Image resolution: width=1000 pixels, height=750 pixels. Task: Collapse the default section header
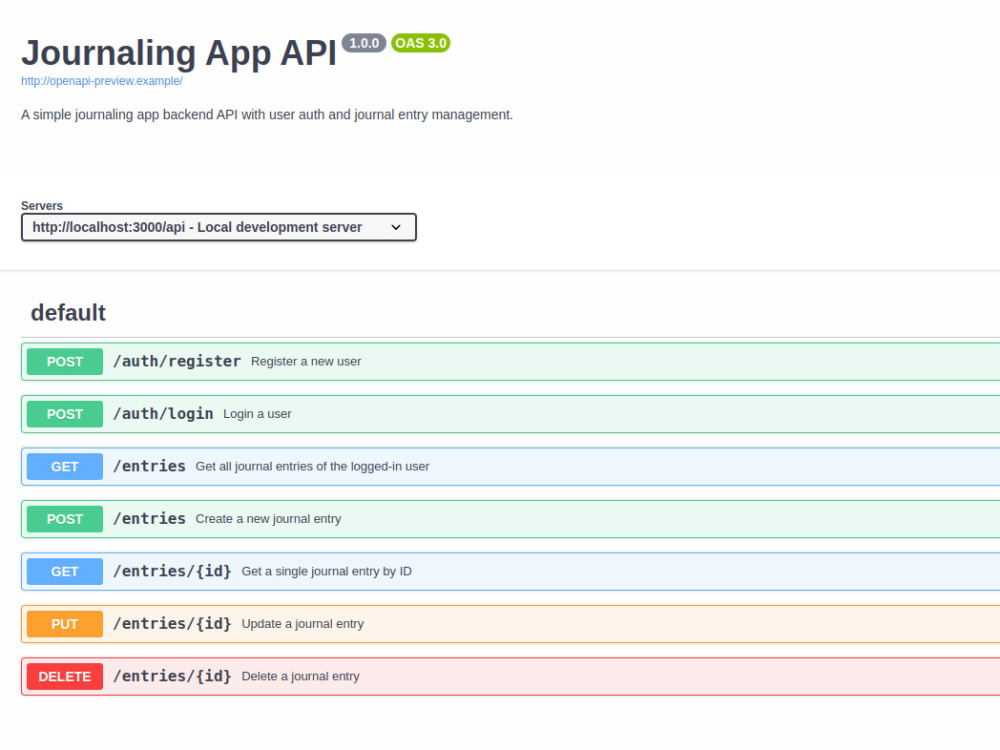pyautogui.click(x=68, y=312)
